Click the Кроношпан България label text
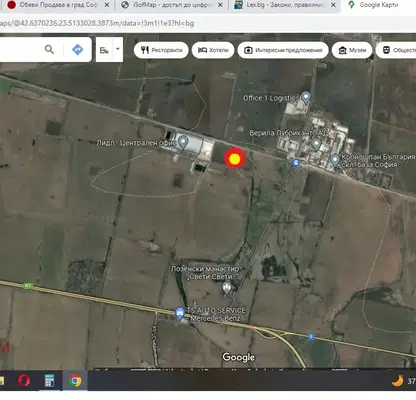The image size is (416, 400). point(378,161)
